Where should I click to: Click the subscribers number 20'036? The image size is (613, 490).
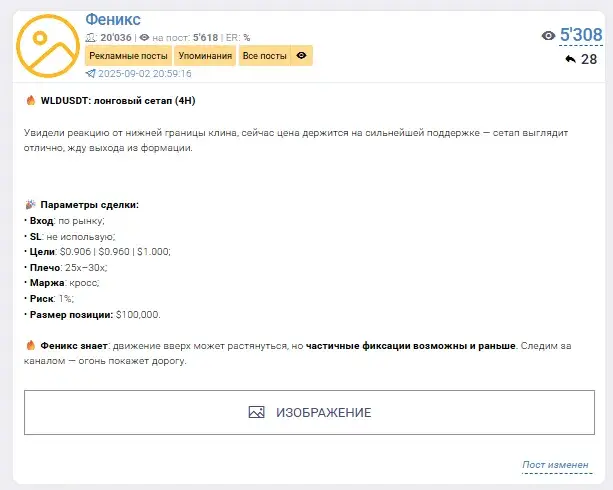coord(116,38)
